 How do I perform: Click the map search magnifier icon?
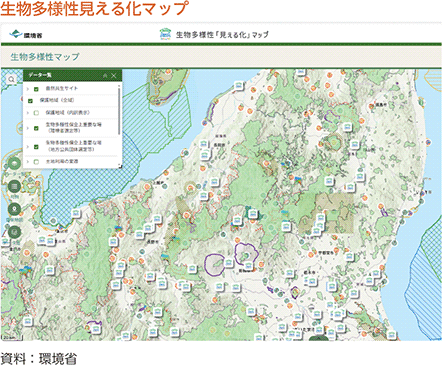click(x=11, y=79)
